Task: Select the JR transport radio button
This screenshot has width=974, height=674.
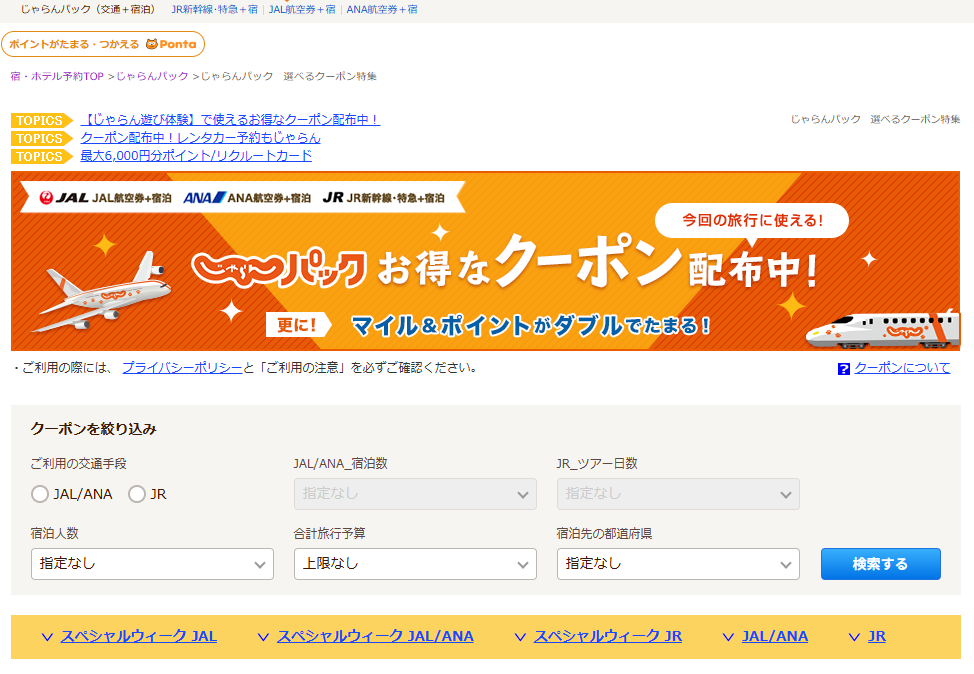Action: pos(137,494)
